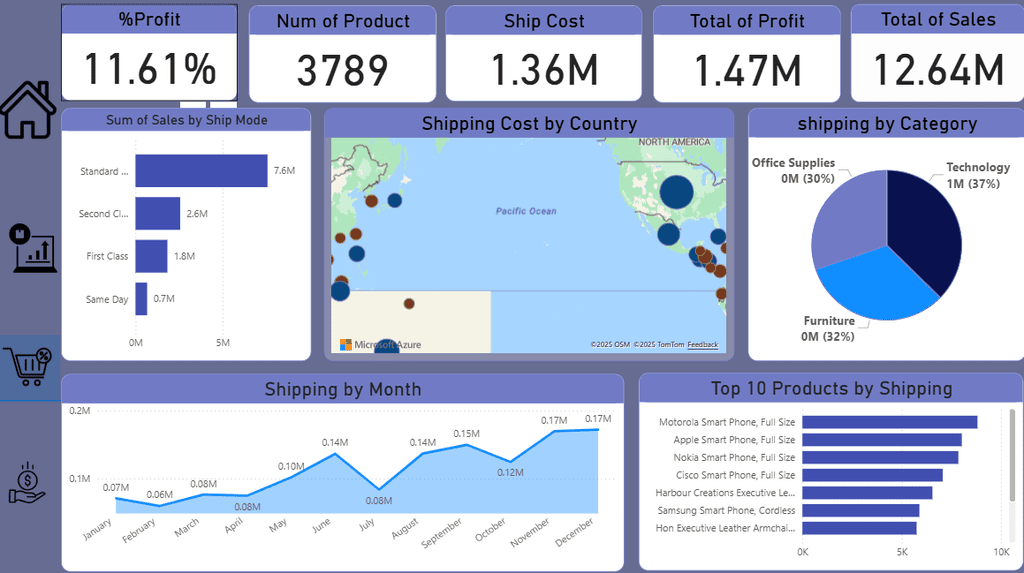Select the Total of Profit card 1.47M
This screenshot has width=1024, height=573.
coord(746,54)
